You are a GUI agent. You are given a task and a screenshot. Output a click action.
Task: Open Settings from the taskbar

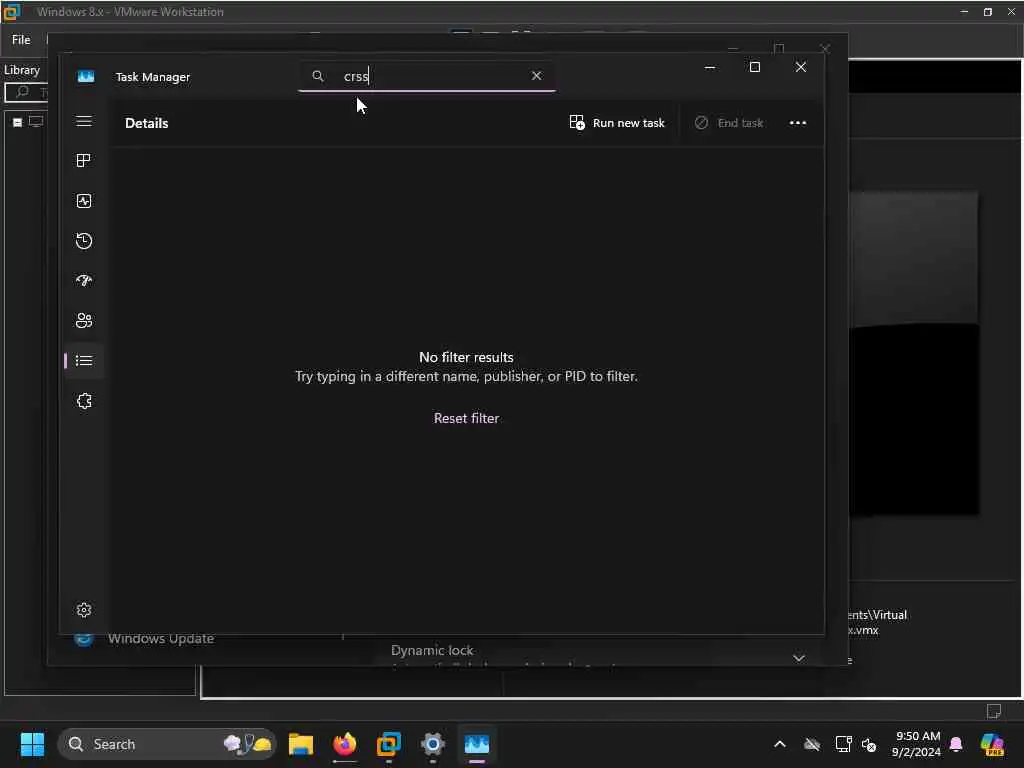432,744
